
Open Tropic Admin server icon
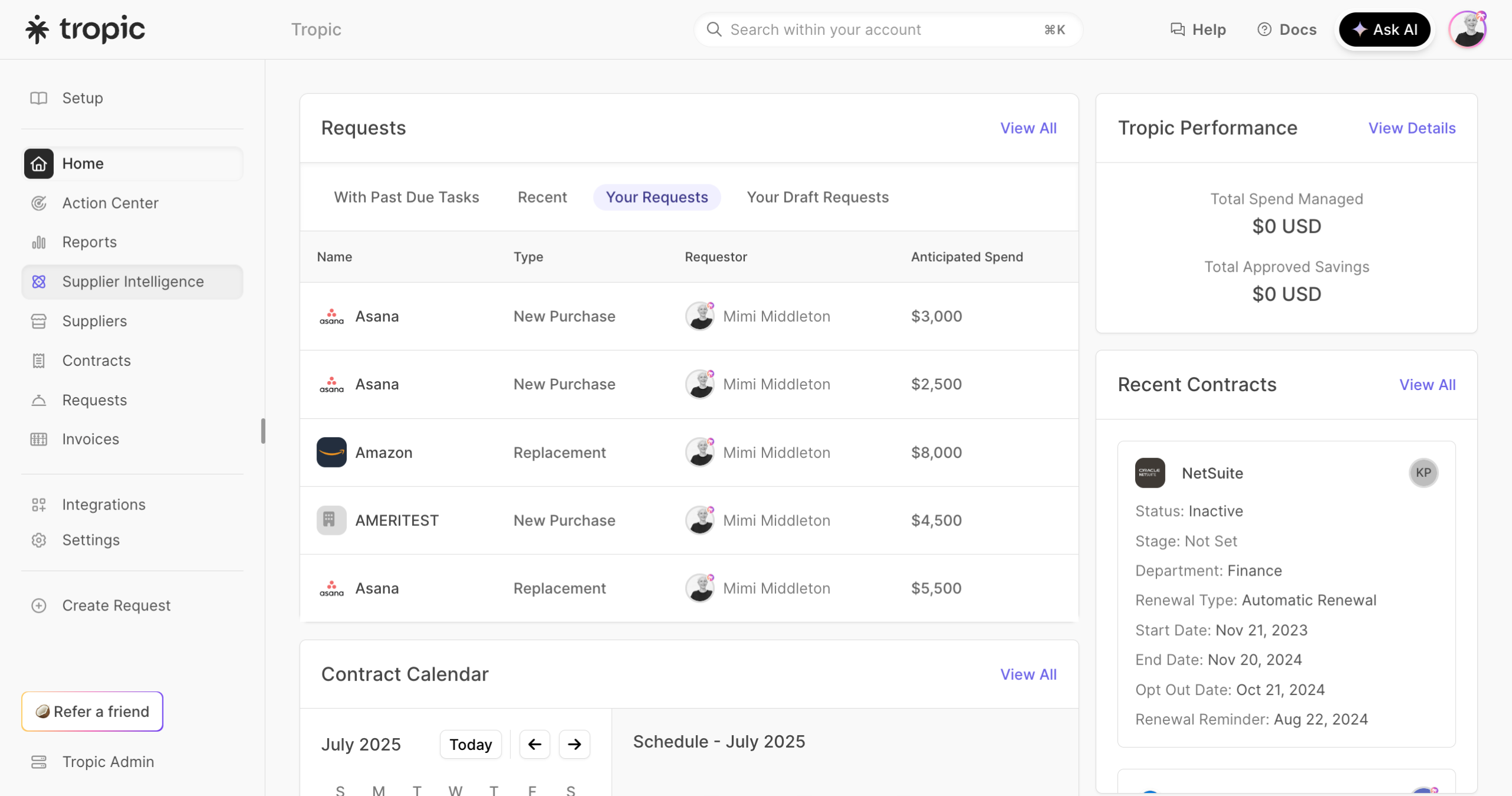point(39,762)
